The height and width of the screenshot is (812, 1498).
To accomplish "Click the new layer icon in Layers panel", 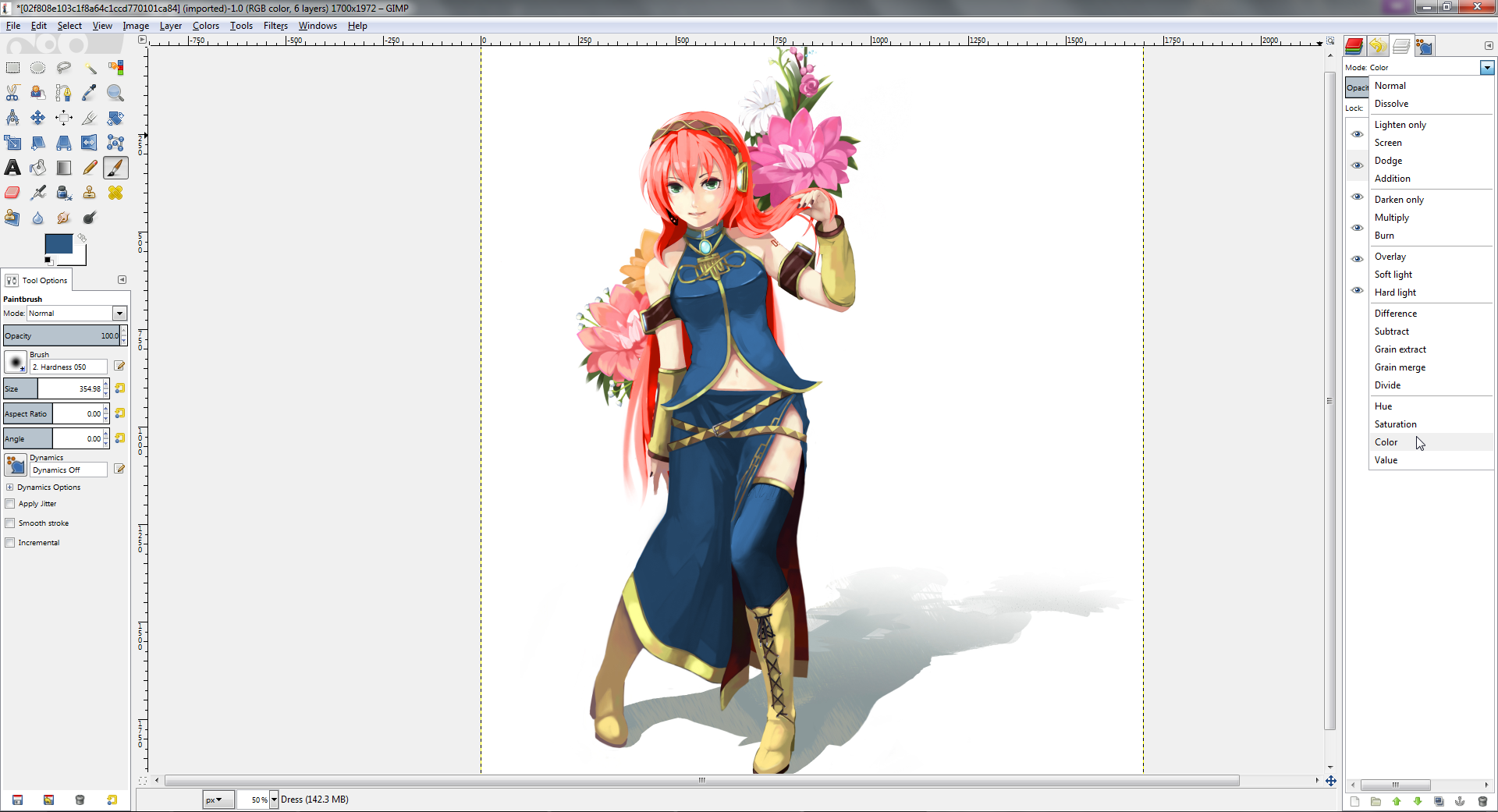I will [x=1354, y=801].
